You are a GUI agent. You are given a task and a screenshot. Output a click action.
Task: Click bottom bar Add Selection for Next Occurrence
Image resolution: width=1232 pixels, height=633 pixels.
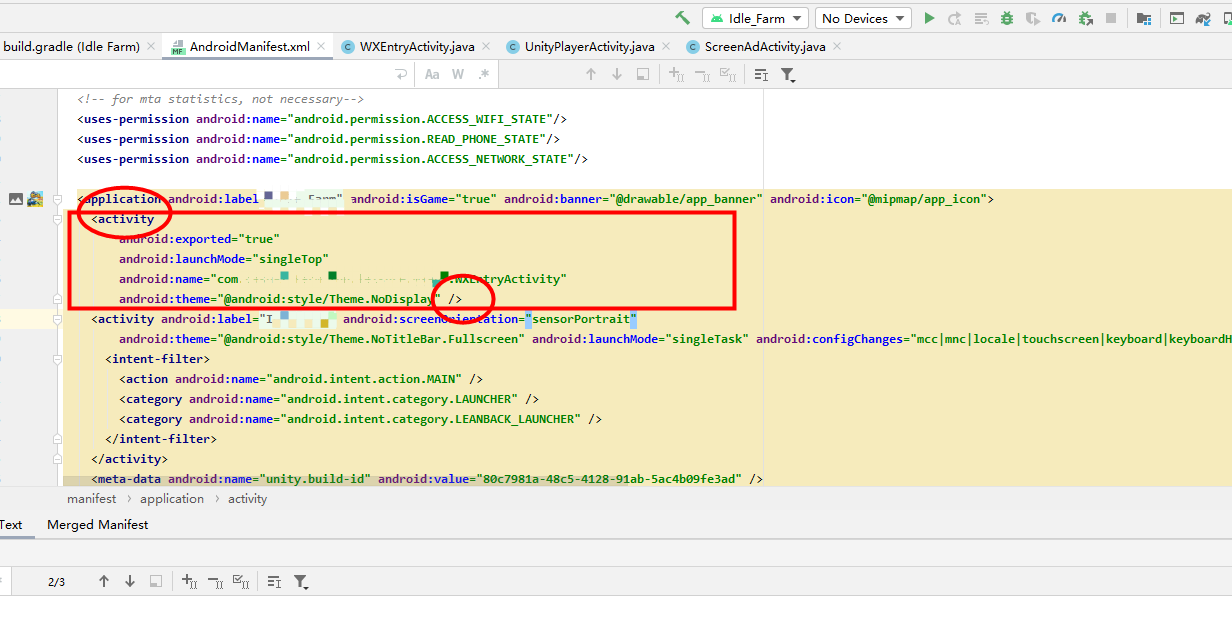click(x=189, y=581)
